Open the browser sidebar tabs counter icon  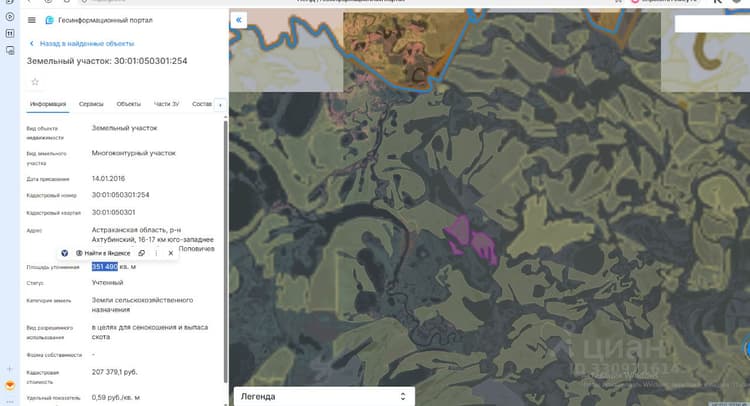coord(10,33)
